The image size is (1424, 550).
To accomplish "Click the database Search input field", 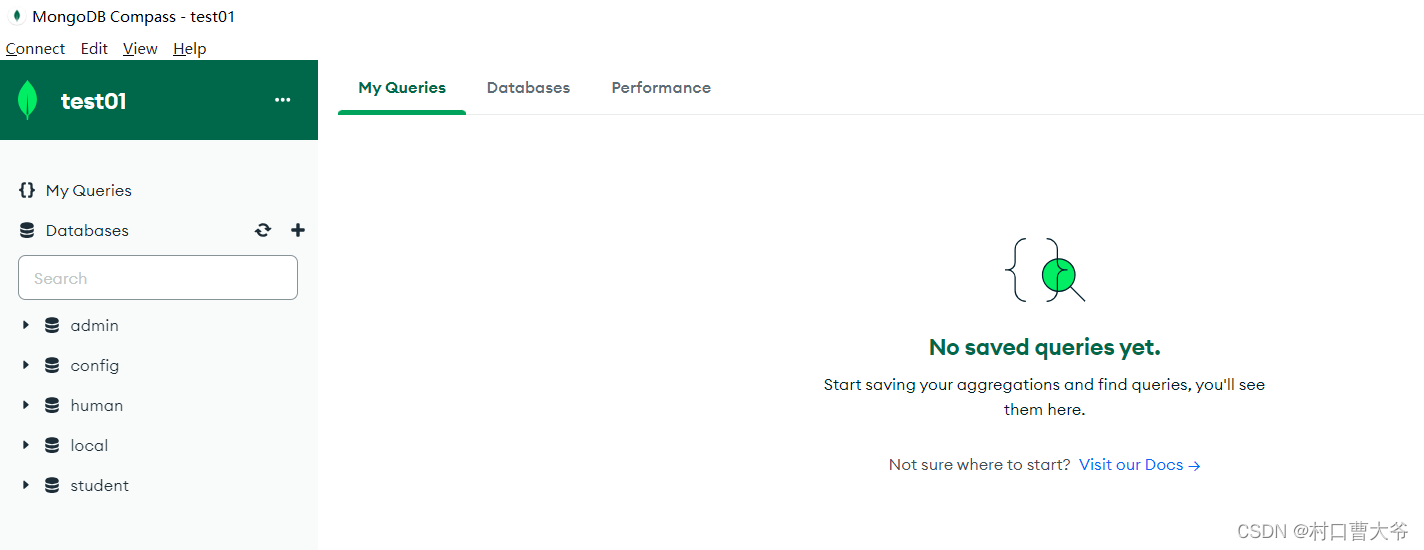I will coord(158,278).
